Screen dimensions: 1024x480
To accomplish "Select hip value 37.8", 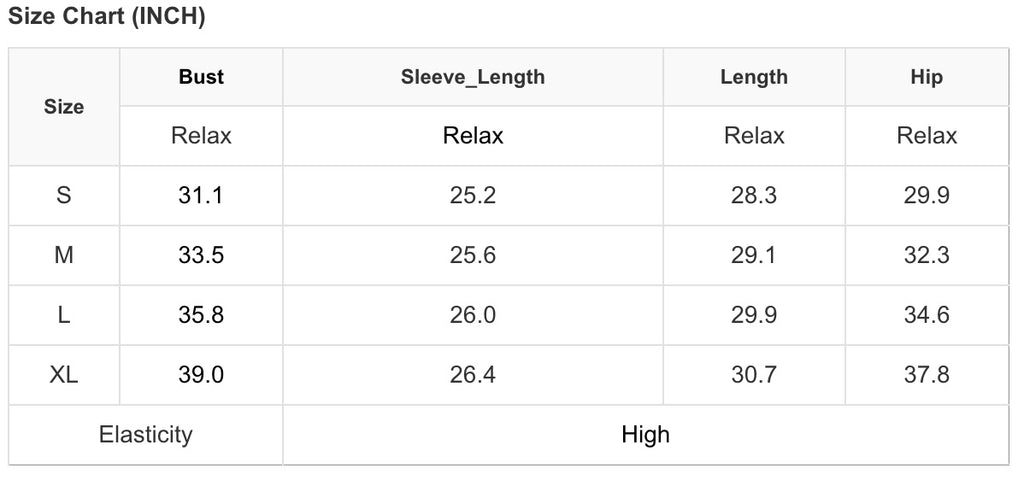I will [927, 375].
